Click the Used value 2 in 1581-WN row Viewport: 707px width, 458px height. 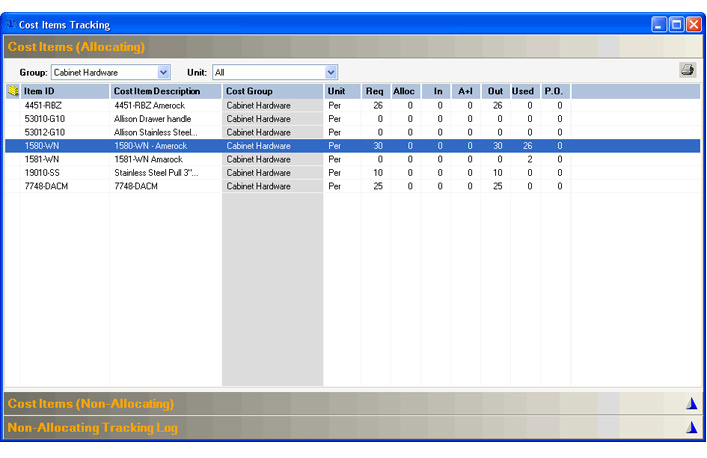530,160
